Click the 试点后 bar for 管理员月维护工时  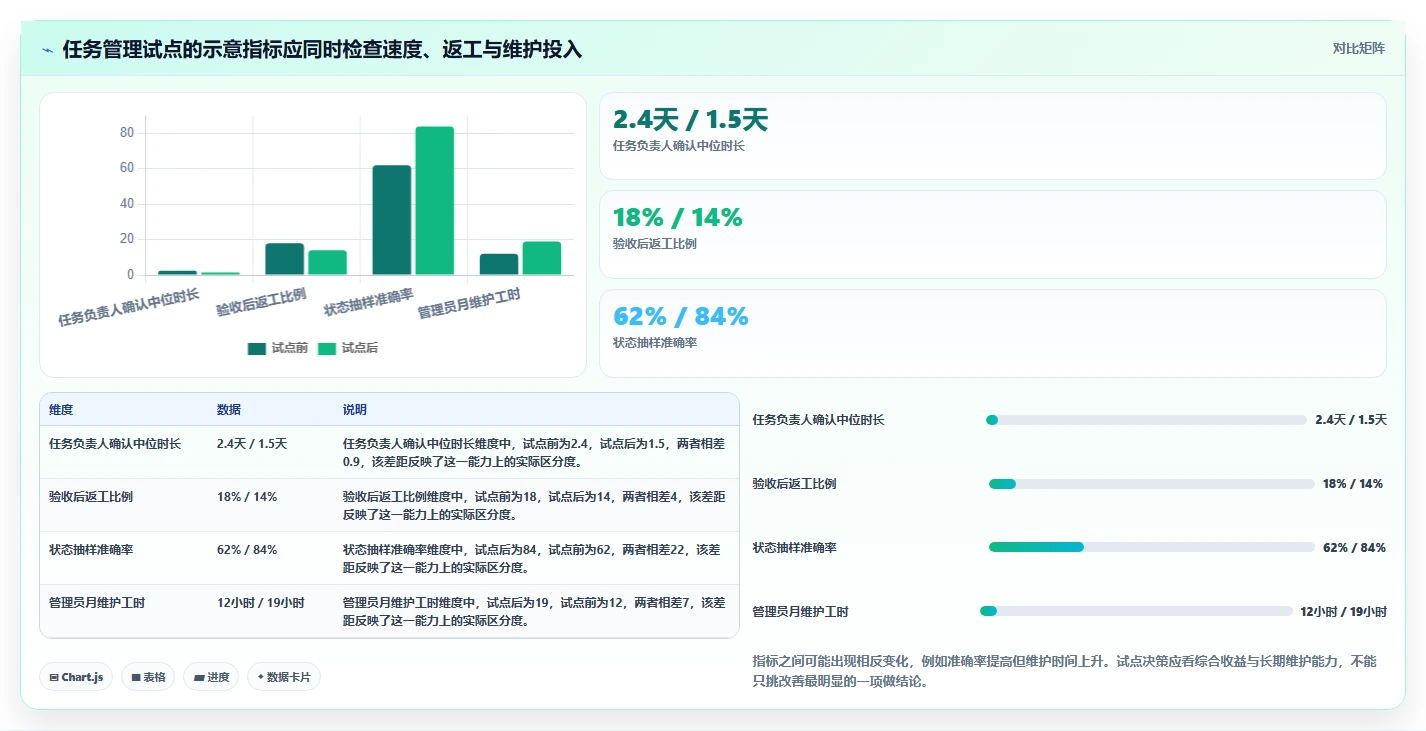coord(542,258)
